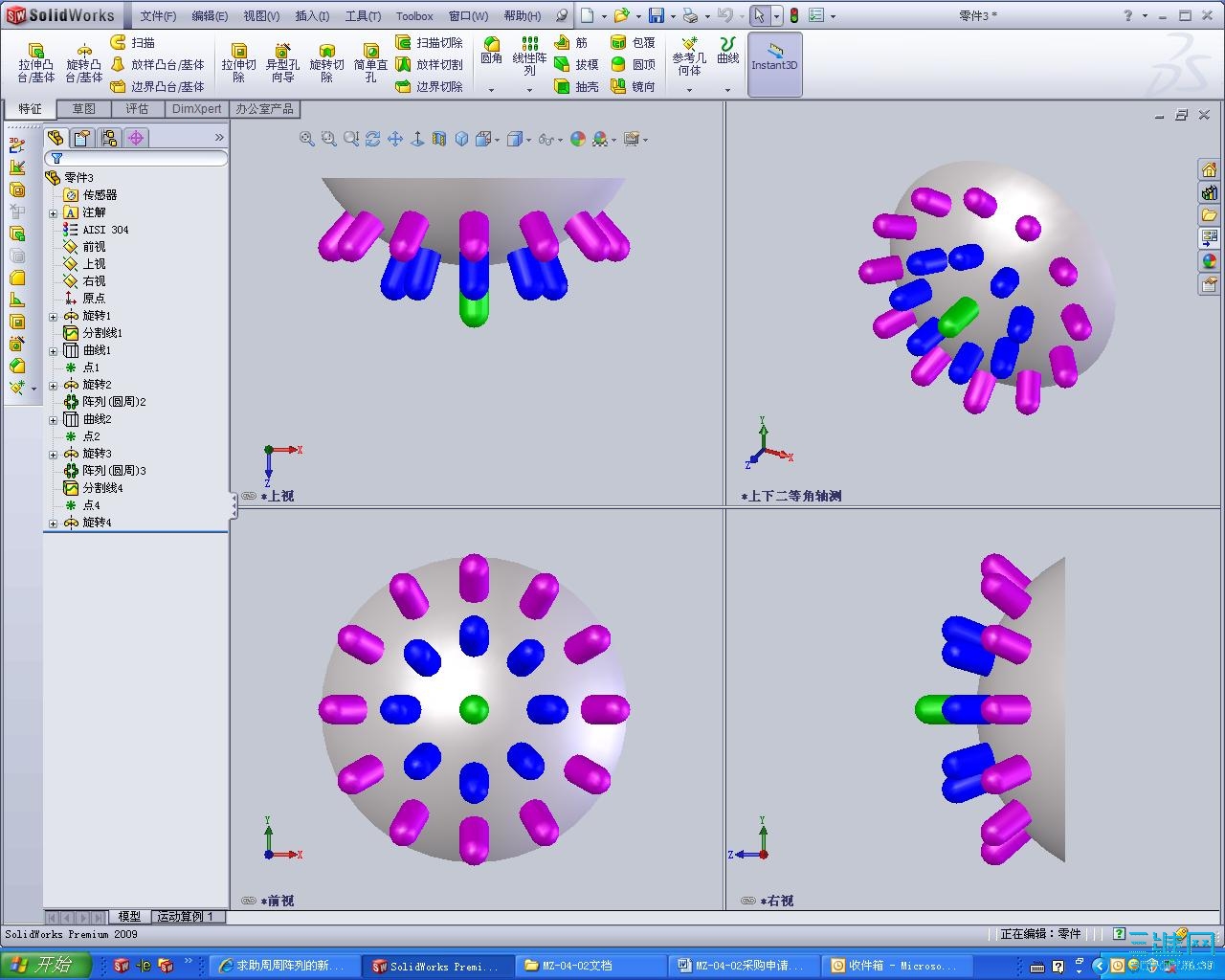The width and height of the screenshot is (1225, 980).
Task: Open the 收件箱 Outlook taskbar button
Action: 897,966
